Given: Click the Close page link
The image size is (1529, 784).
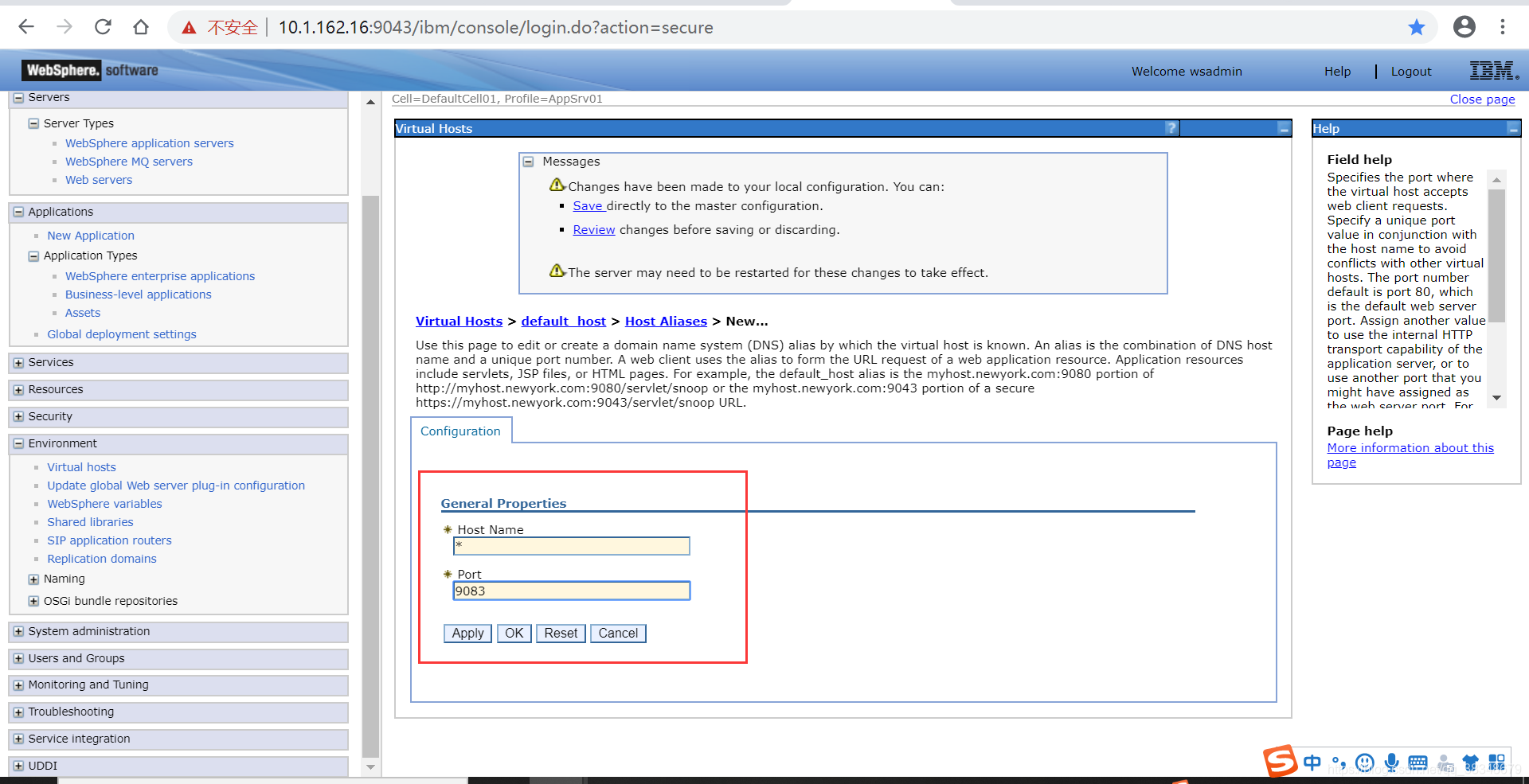Looking at the screenshot, I should pyautogui.click(x=1482, y=99).
